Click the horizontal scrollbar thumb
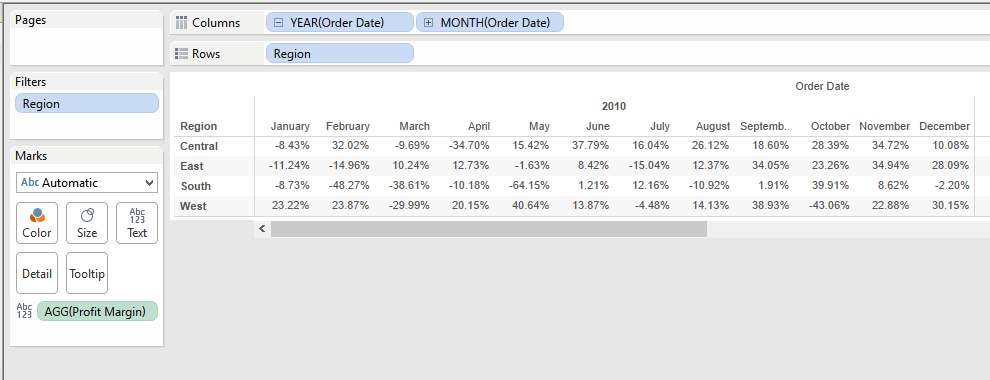Screen dimensions: 990x380 [489, 229]
